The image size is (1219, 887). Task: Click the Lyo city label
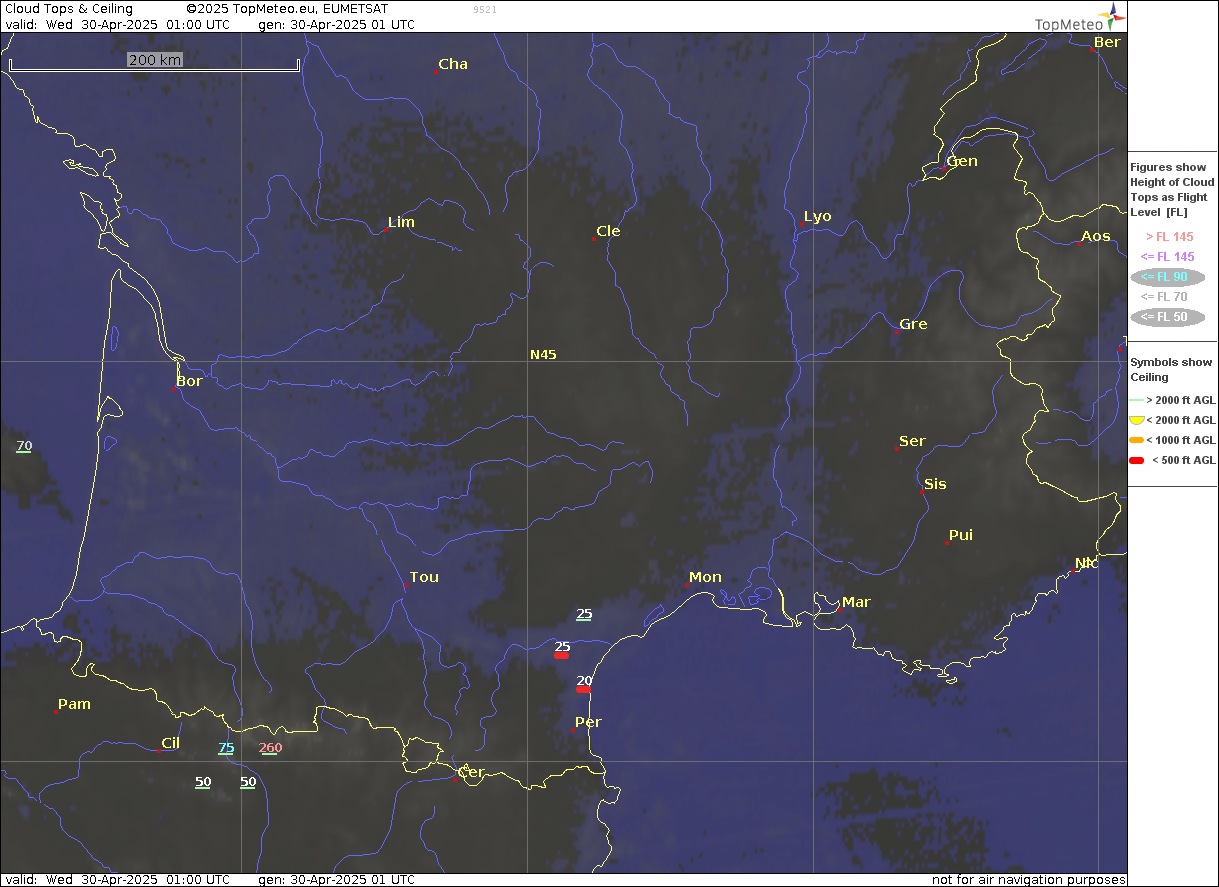click(817, 216)
